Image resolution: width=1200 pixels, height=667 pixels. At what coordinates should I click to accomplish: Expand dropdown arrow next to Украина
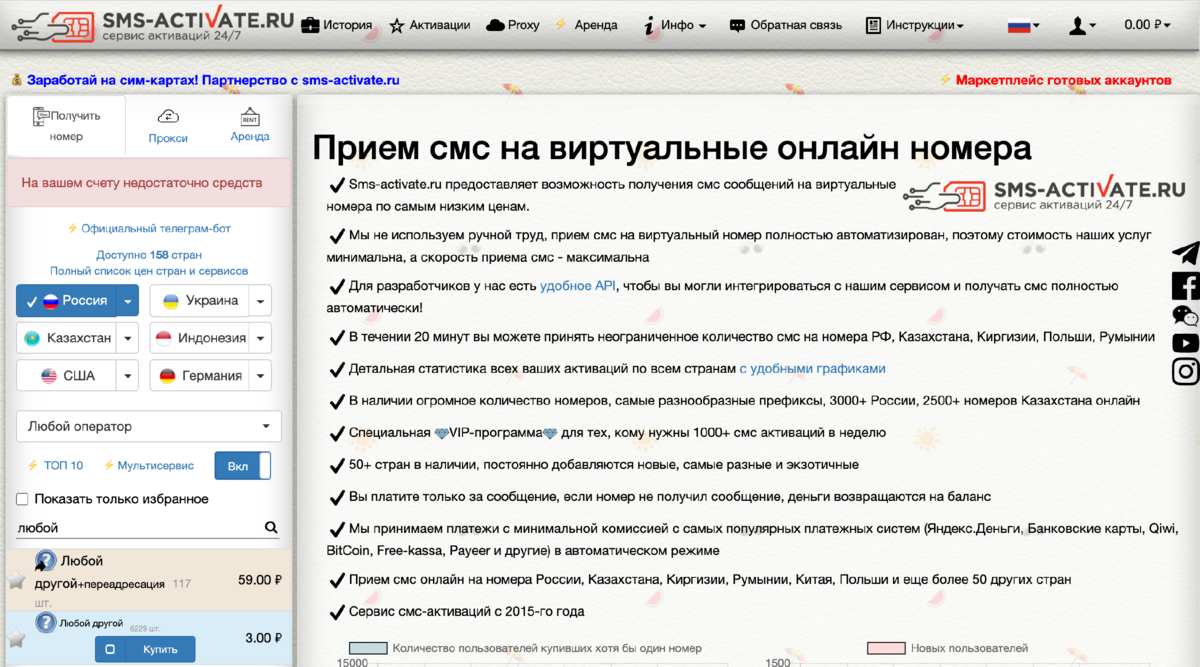(259, 300)
